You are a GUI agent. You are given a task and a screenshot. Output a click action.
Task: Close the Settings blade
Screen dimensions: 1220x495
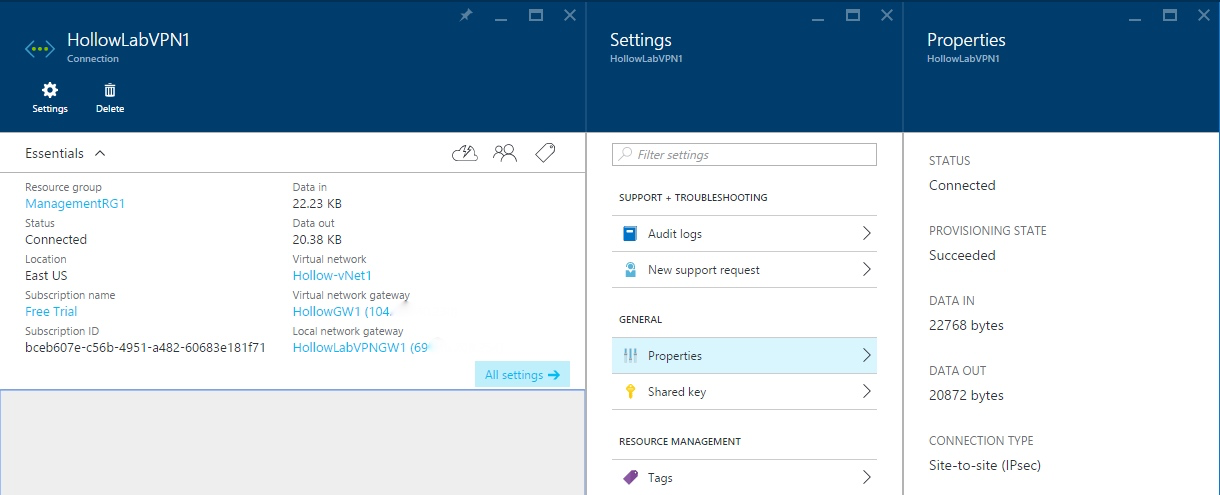coord(887,15)
